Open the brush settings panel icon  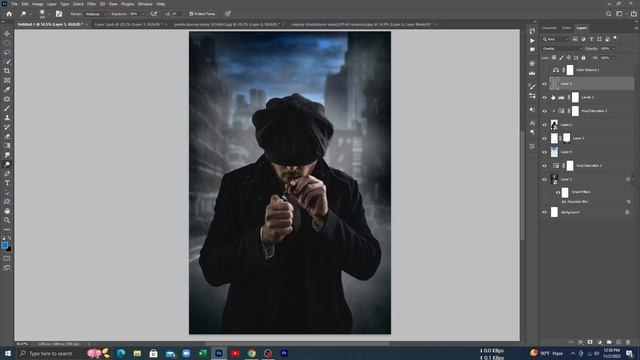(59, 13)
